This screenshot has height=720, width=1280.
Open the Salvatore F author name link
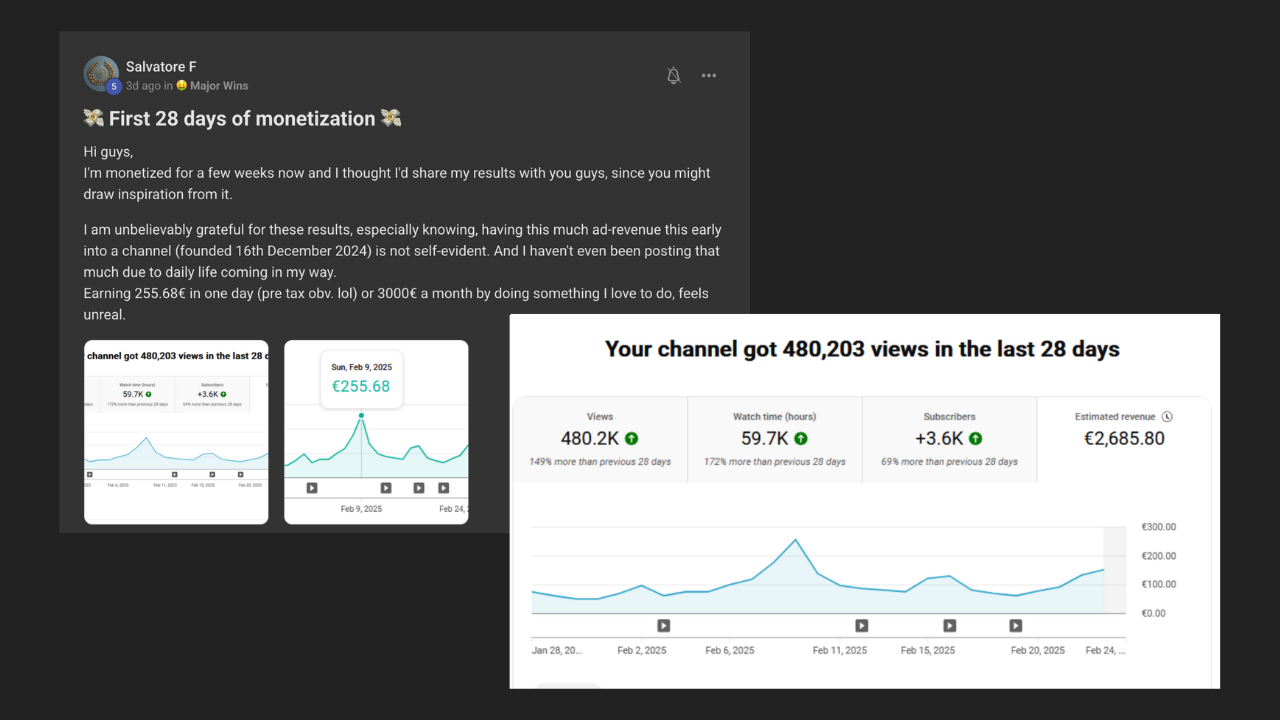click(161, 67)
